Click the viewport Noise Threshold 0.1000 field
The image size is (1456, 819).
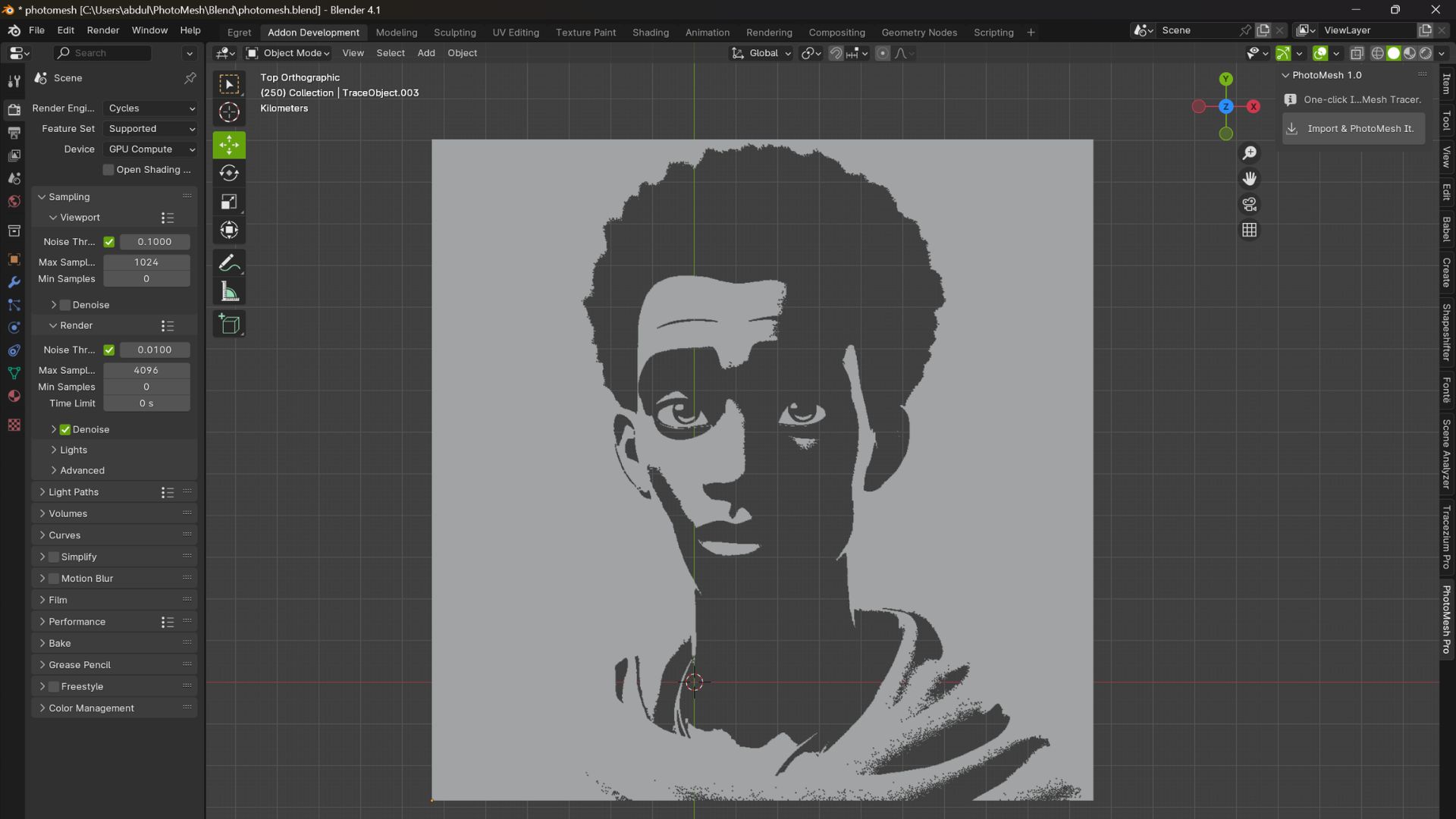pyautogui.click(x=155, y=242)
